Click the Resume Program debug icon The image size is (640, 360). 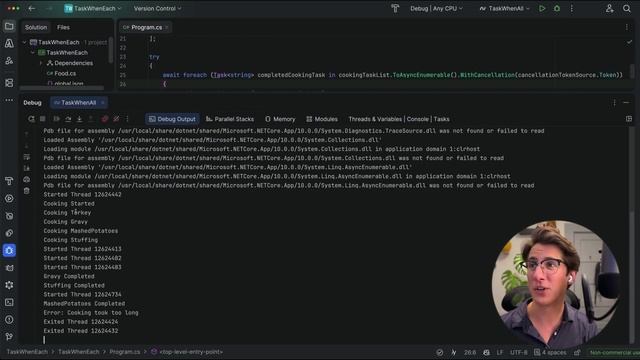56,119
